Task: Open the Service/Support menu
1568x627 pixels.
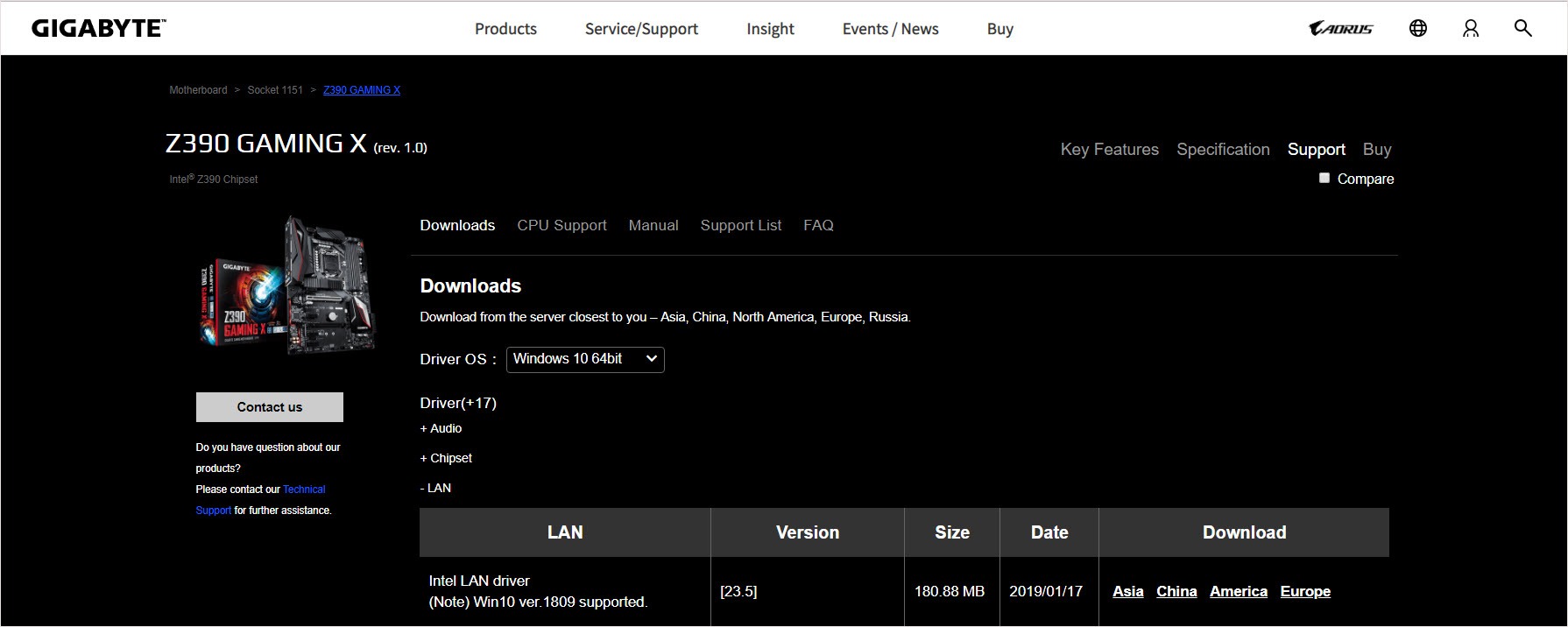Action: 641,29
